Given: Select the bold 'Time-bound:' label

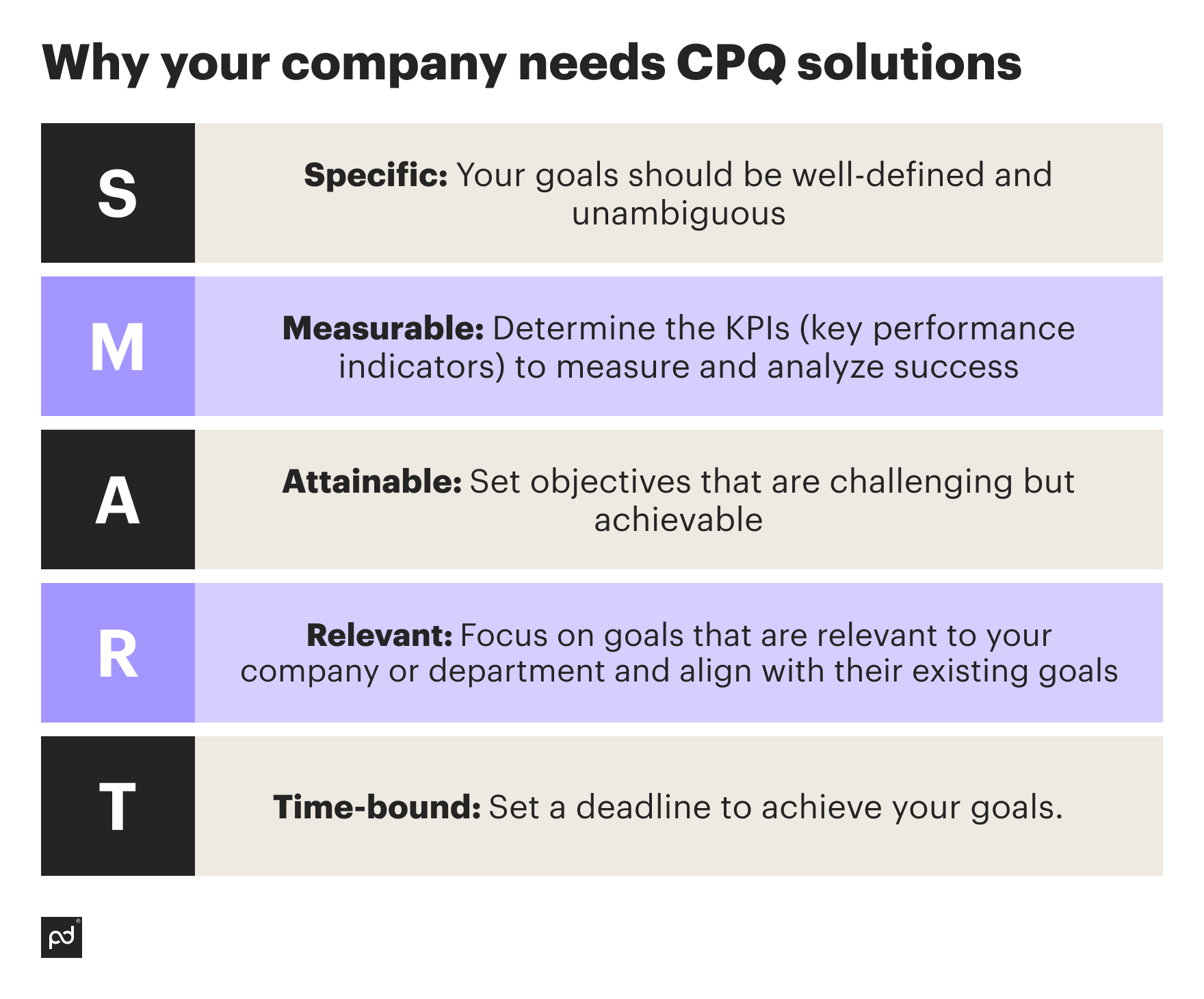Looking at the screenshot, I should tap(377, 807).
